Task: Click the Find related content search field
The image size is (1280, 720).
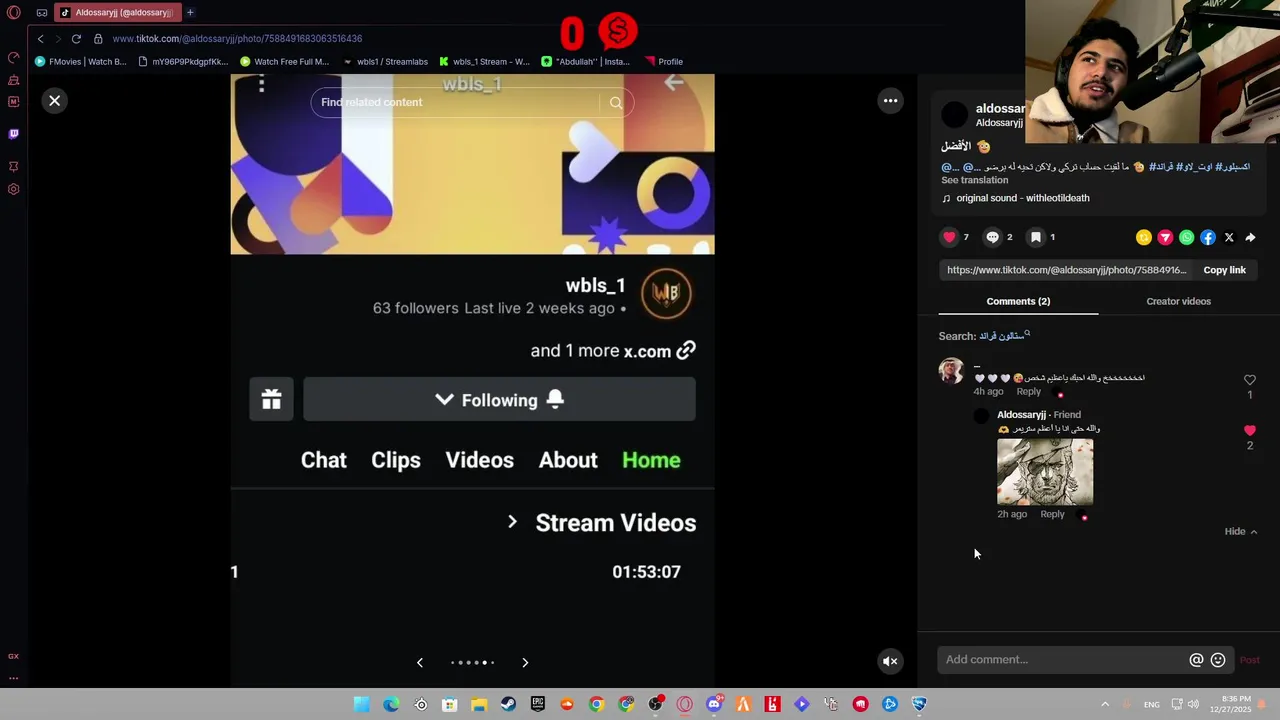Action: point(455,102)
